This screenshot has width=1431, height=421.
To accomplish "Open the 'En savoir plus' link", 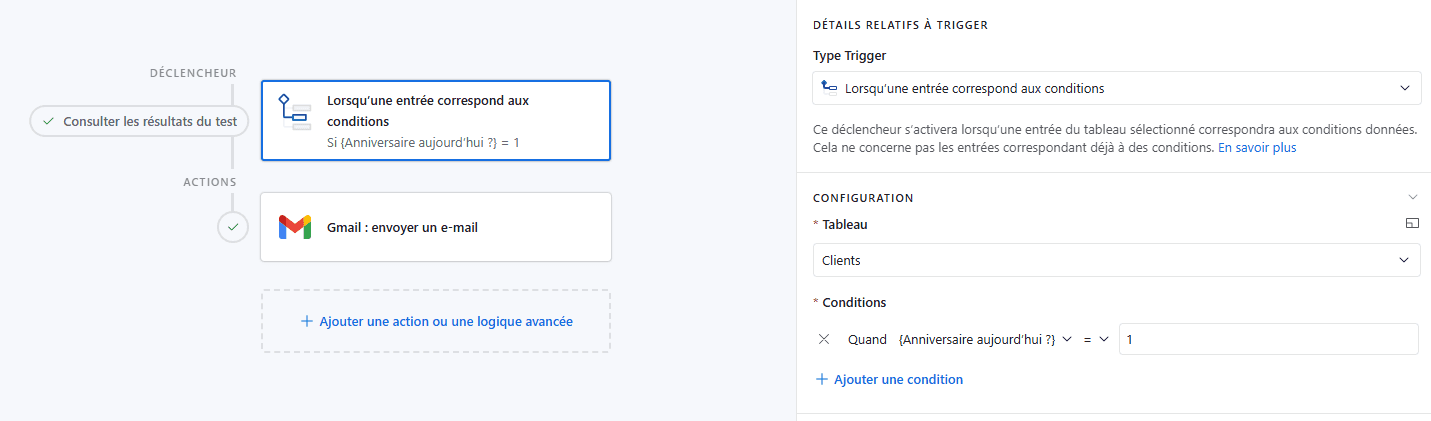I will tap(1256, 148).
